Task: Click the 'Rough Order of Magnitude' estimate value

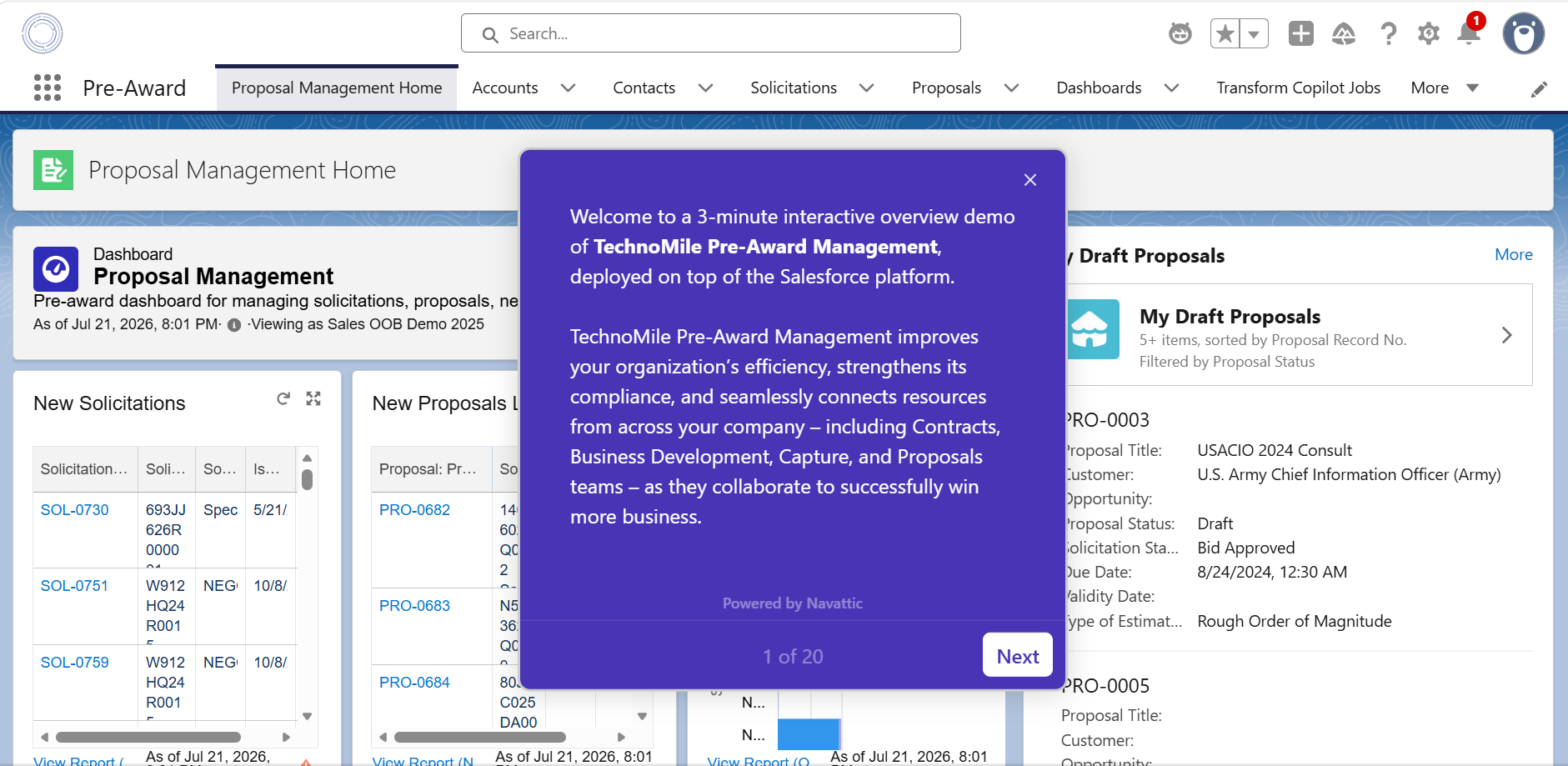Action: coord(1295,621)
